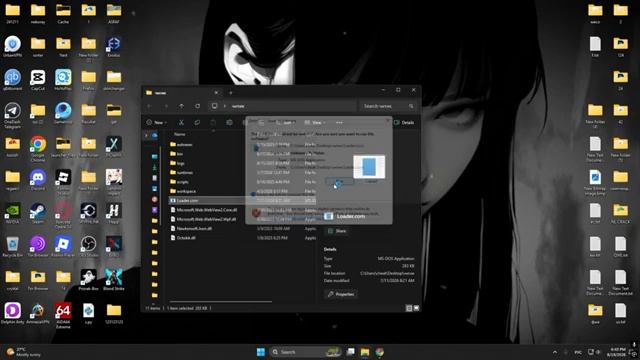Viewport: 640px width, 360px height.
Task: Expand the address bar path chevron
Action: point(225,106)
